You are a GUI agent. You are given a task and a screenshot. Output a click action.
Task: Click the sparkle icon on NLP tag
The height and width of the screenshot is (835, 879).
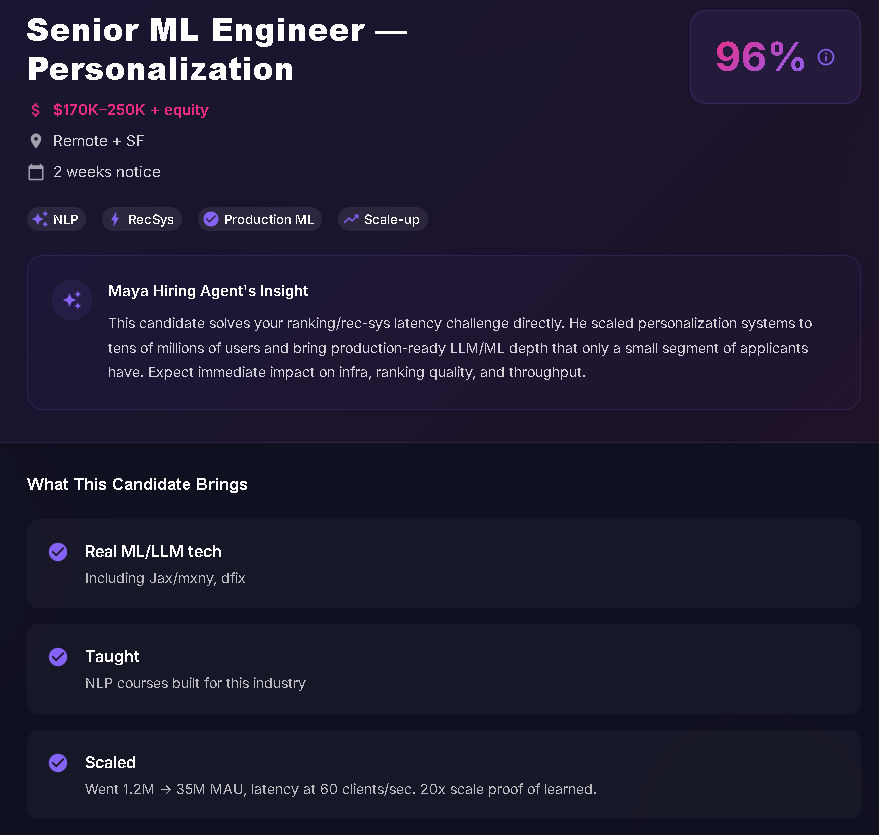(x=40, y=219)
